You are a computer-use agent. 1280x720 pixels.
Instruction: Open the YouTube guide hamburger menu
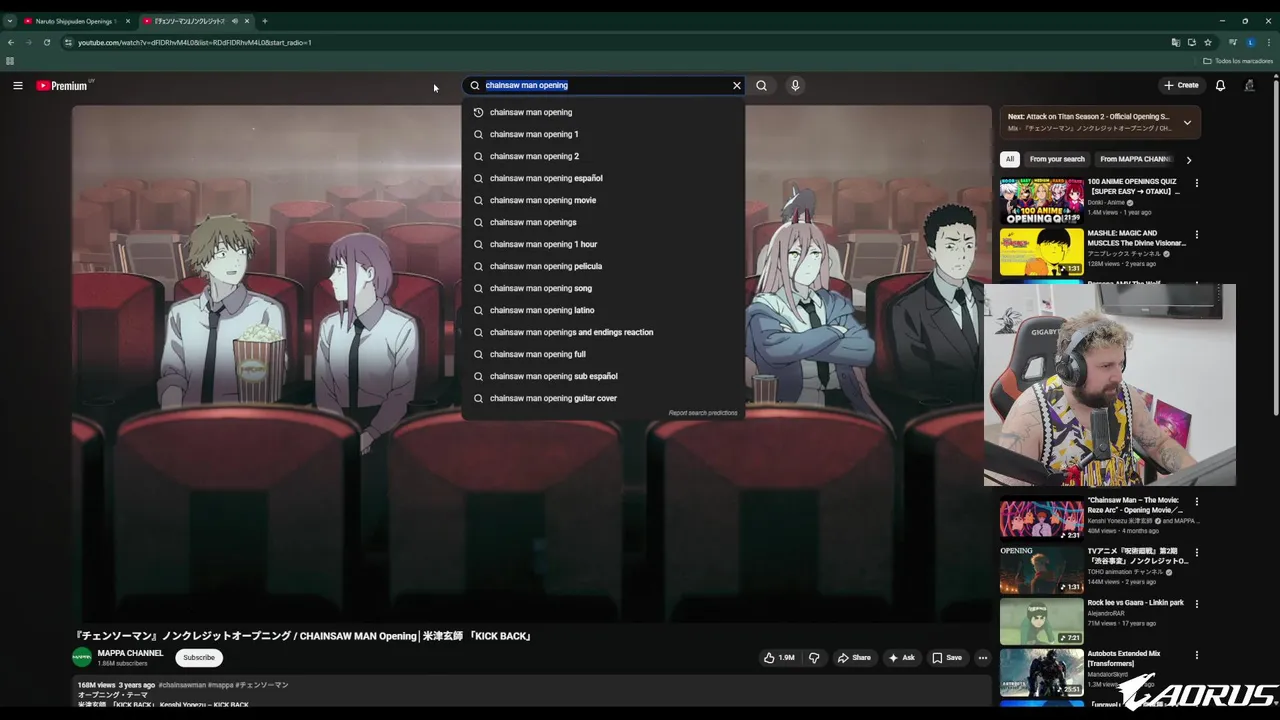tap(18, 86)
